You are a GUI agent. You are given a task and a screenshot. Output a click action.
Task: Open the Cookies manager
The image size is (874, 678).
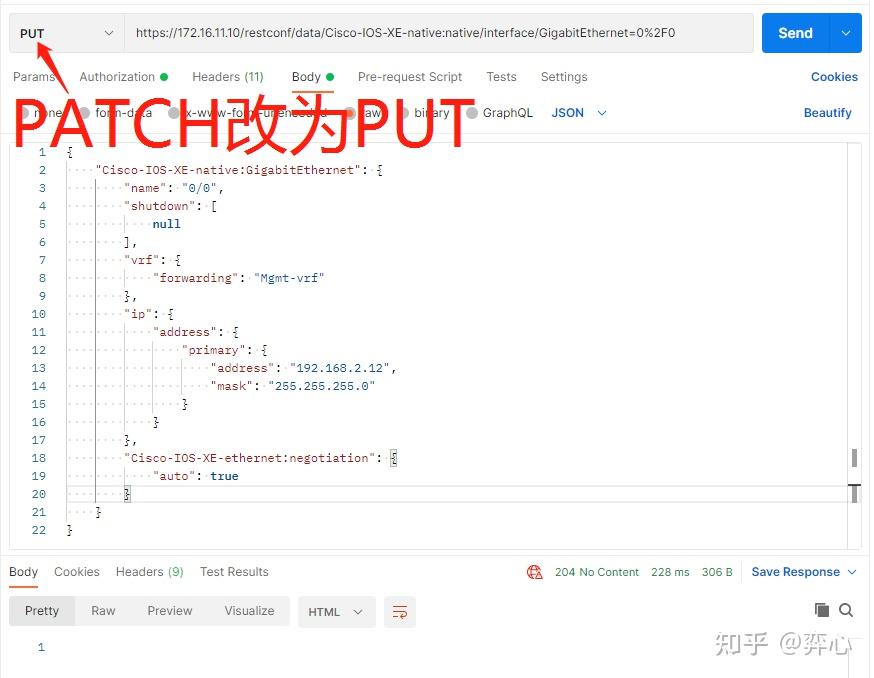(834, 77)
